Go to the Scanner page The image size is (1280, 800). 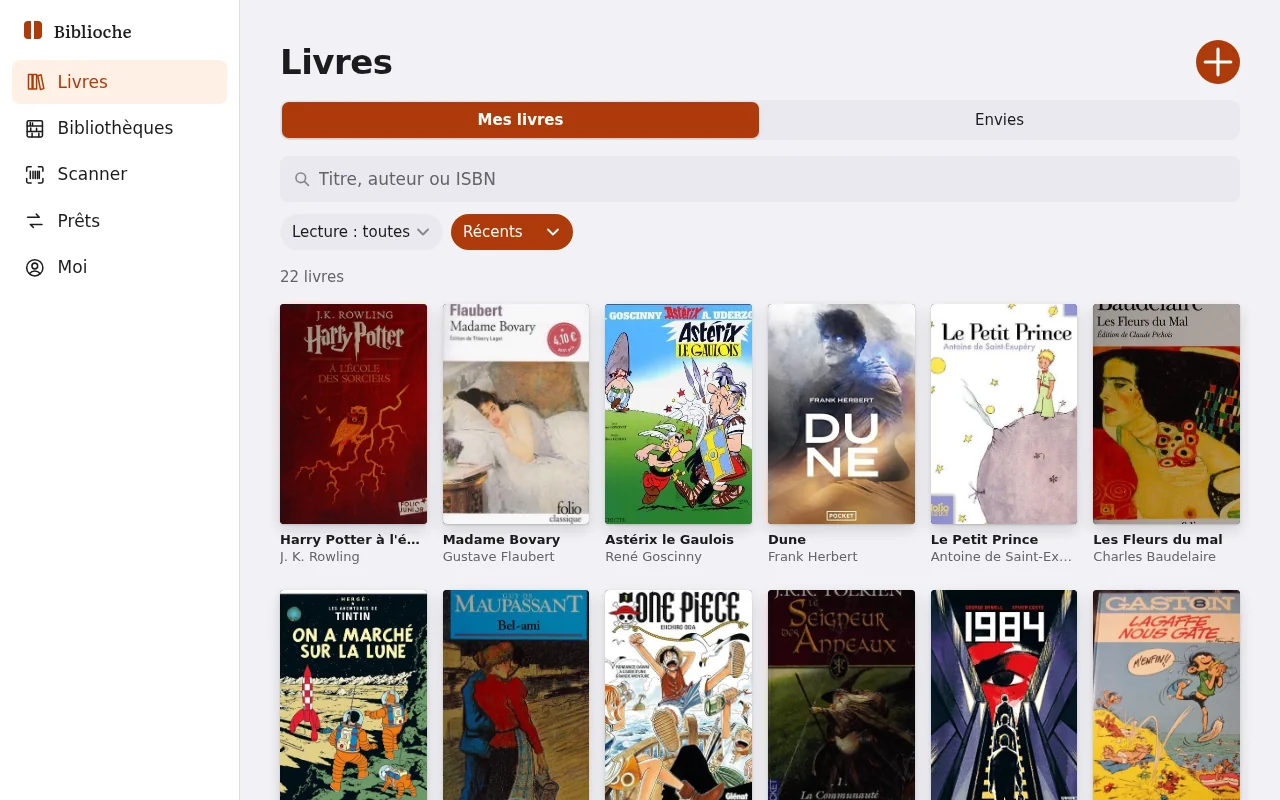pos(120,174)
